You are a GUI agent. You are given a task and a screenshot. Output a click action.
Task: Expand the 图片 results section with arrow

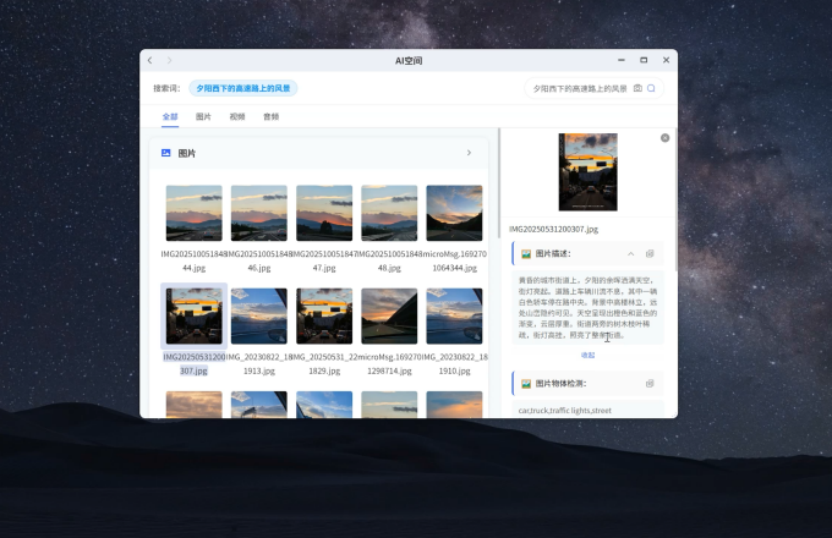tap(469, 153)
